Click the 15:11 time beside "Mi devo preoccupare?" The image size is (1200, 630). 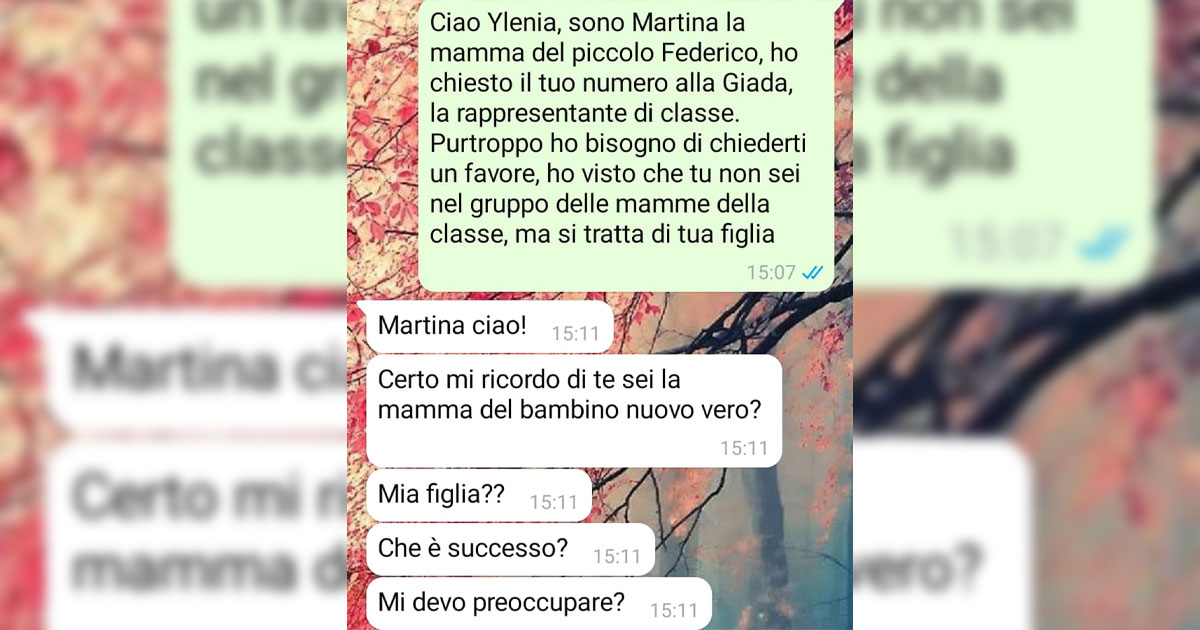click(x=674, y=610)
